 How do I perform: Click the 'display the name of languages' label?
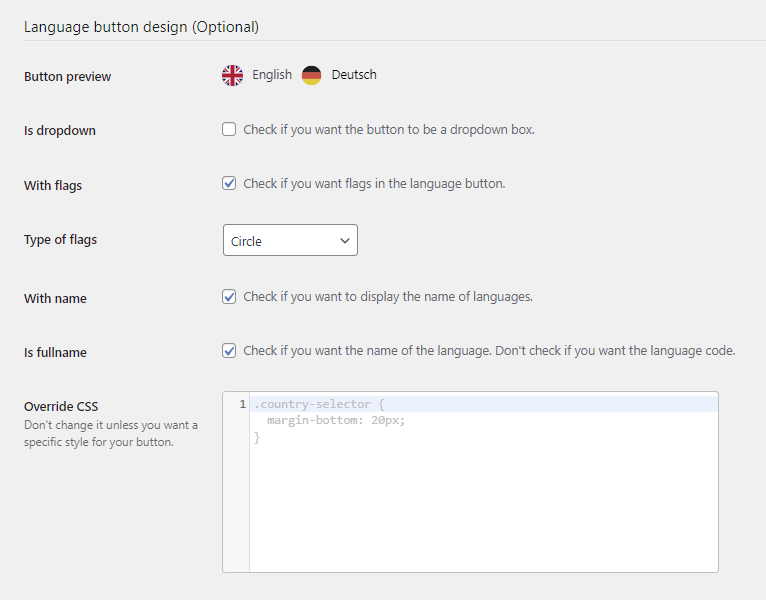coord(388,297)
